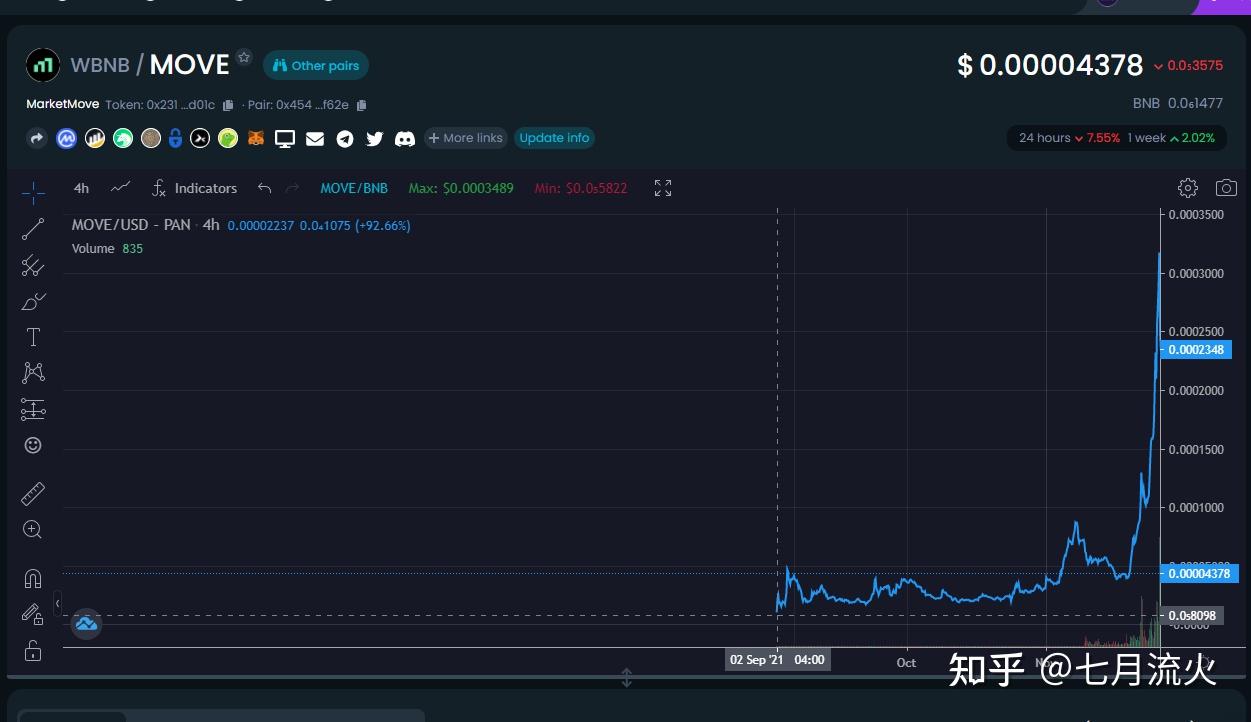Click the 24 hours 7.55% change stat

(x=1069, y=138)
